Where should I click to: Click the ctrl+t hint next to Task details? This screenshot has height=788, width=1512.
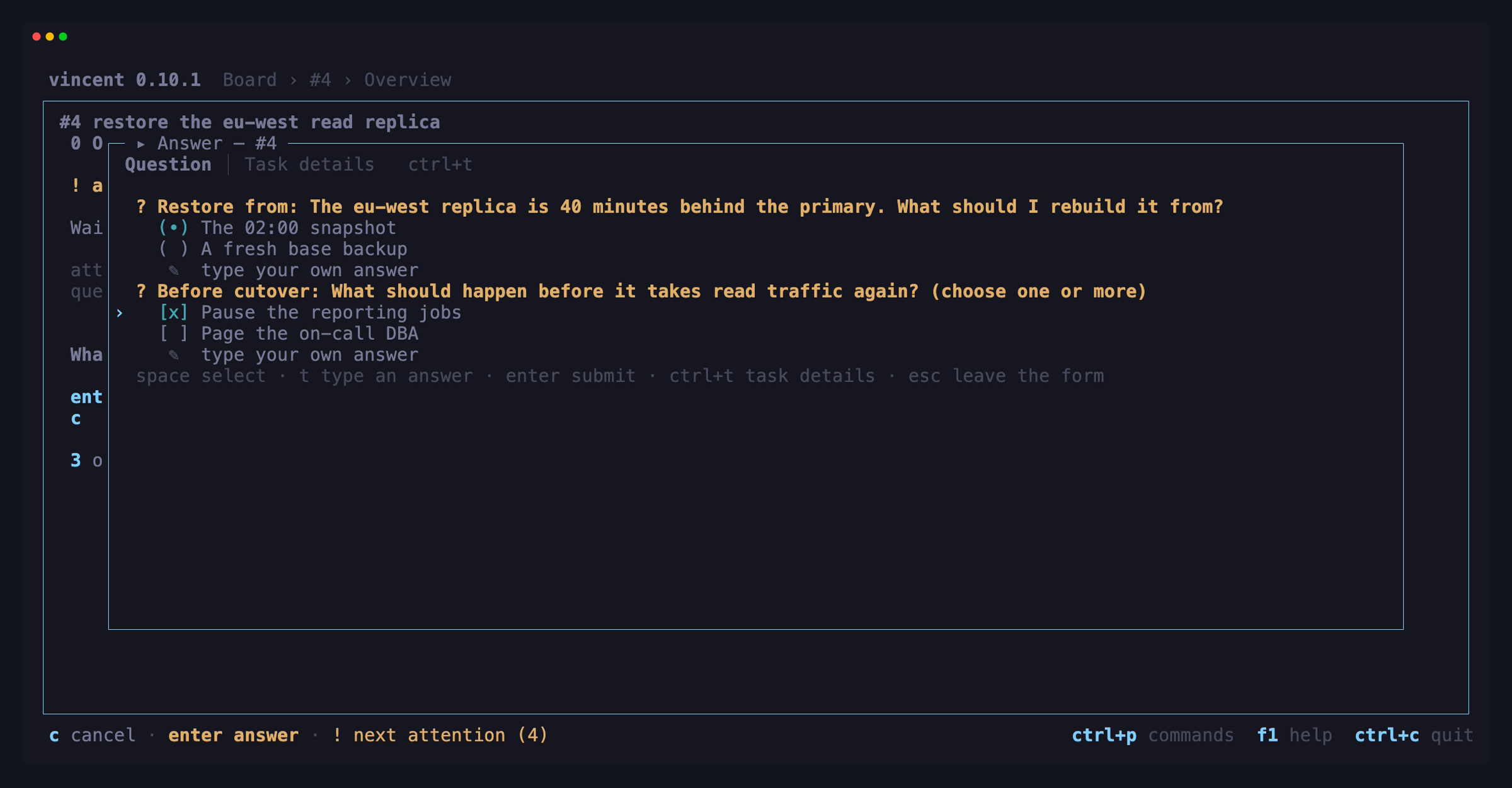click(x=440, y=165)
